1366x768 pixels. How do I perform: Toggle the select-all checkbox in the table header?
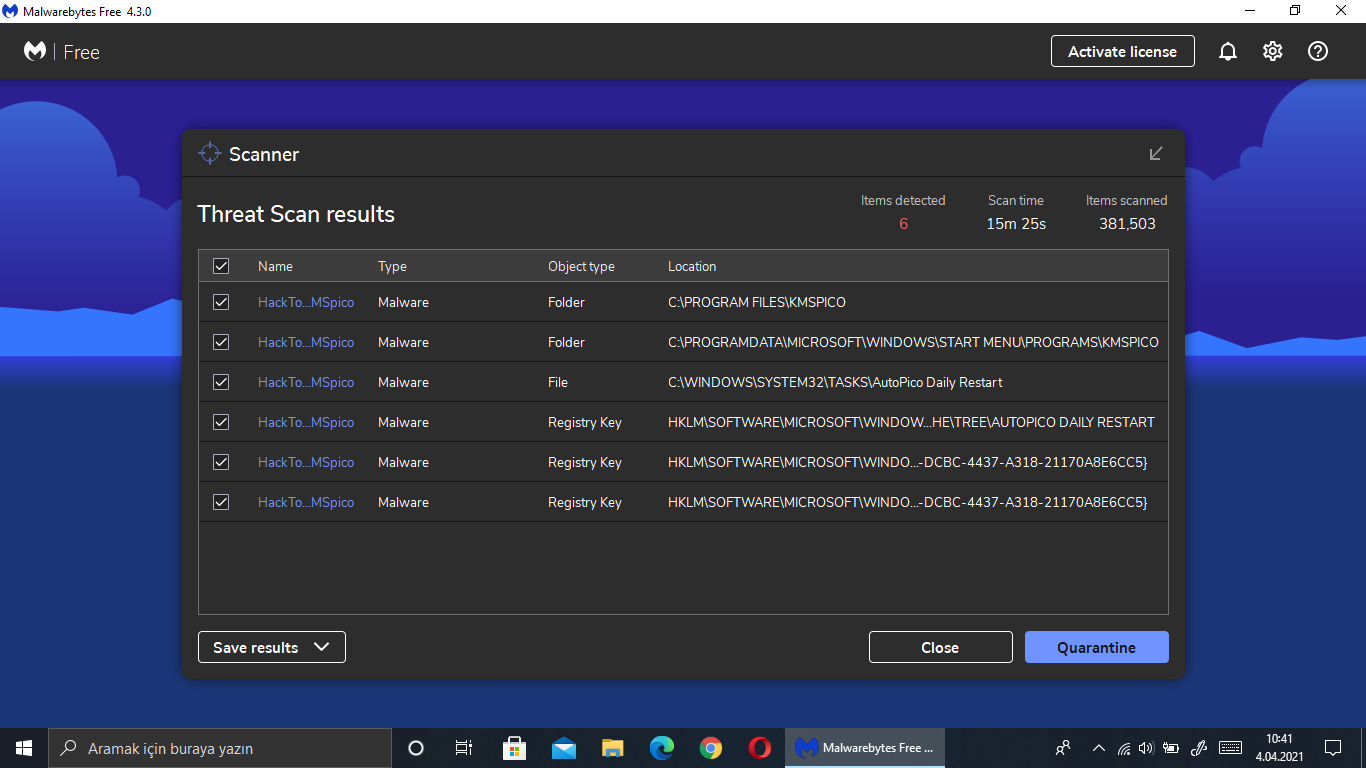[x=221, y=266]
